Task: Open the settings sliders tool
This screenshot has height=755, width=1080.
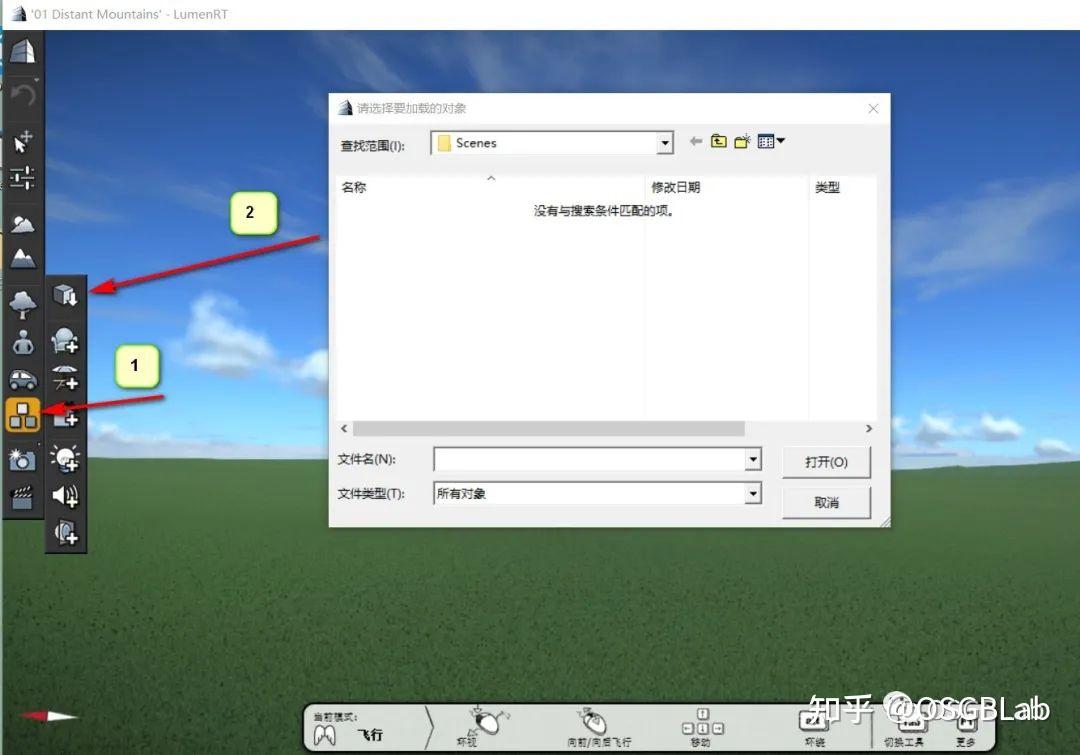Action: (22, 178)
